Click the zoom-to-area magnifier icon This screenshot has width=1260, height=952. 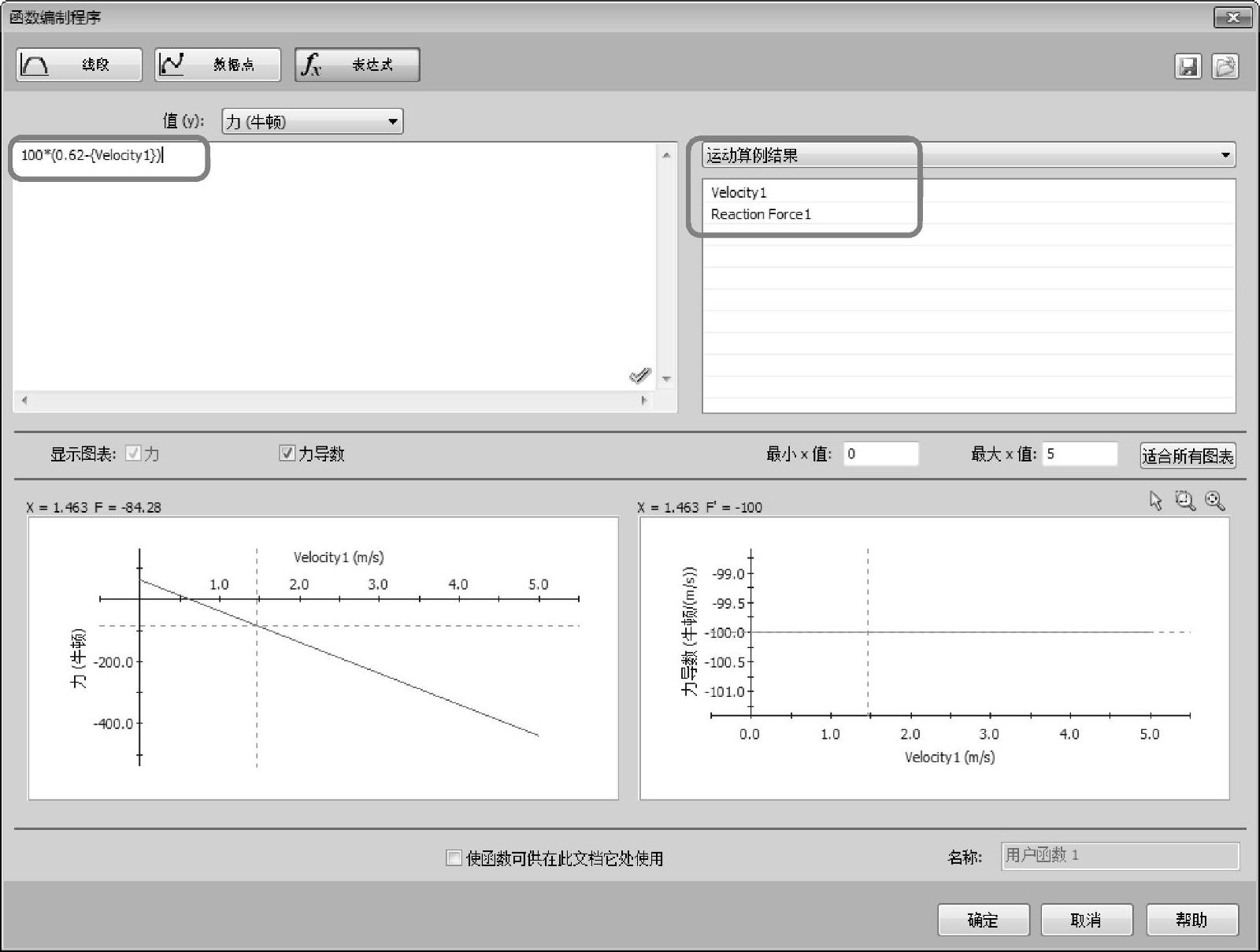(1185, 501)
